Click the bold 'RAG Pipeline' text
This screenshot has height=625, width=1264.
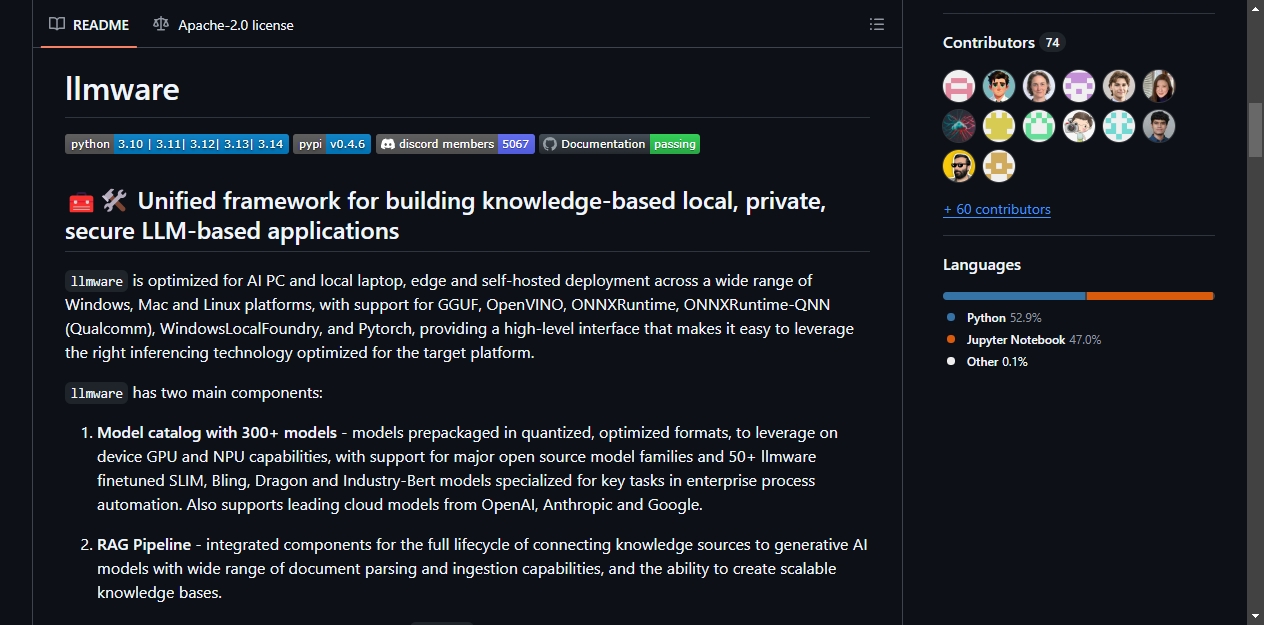click(x=145, y=545)
